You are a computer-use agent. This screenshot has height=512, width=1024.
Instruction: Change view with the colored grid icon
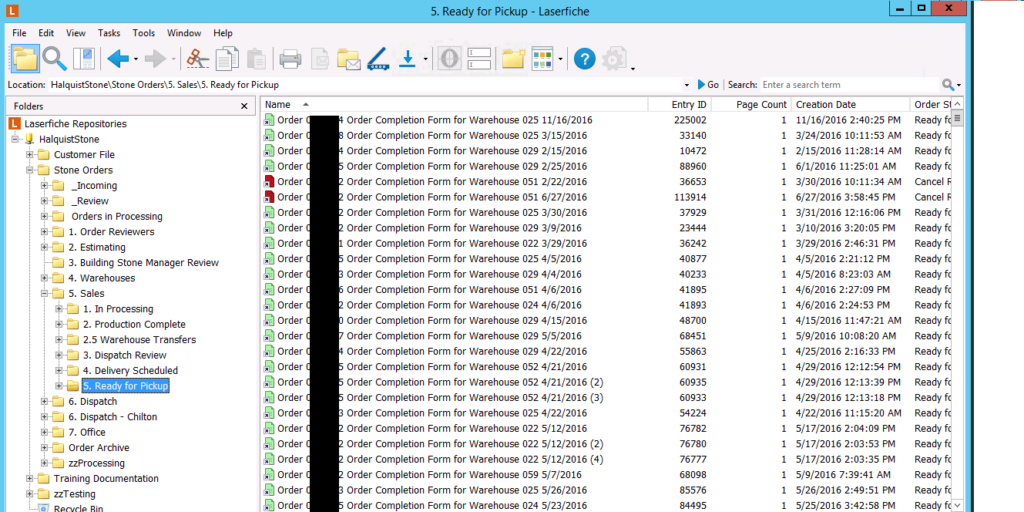543,59
